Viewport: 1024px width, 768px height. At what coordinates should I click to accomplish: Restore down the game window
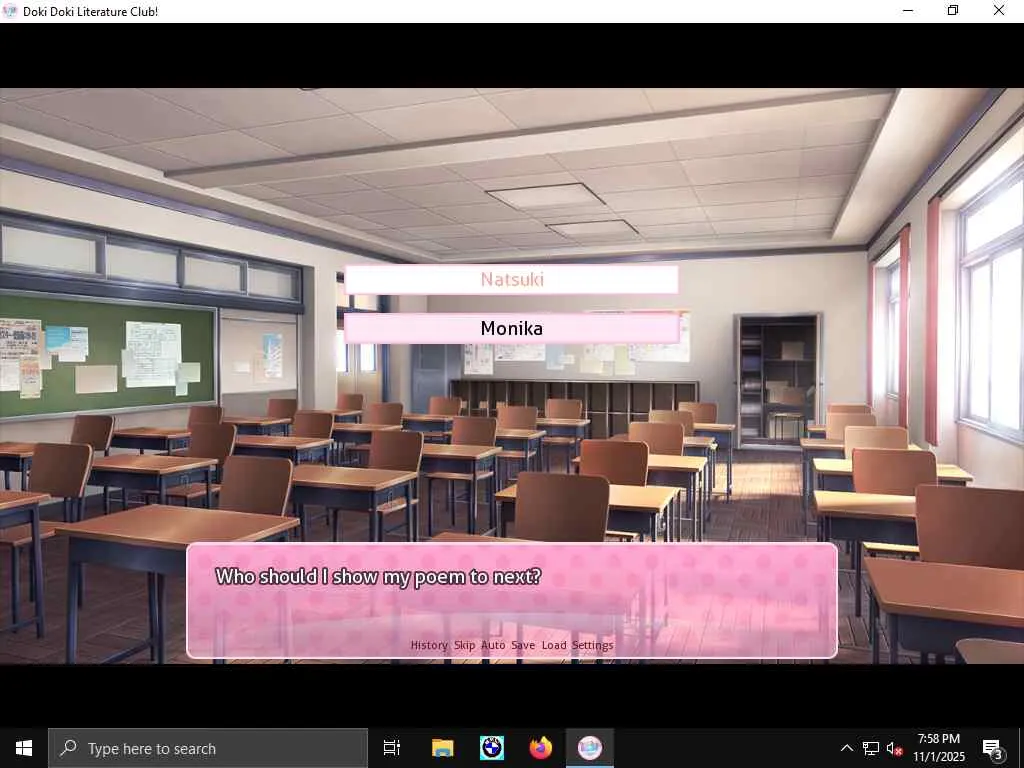[953, 11]
